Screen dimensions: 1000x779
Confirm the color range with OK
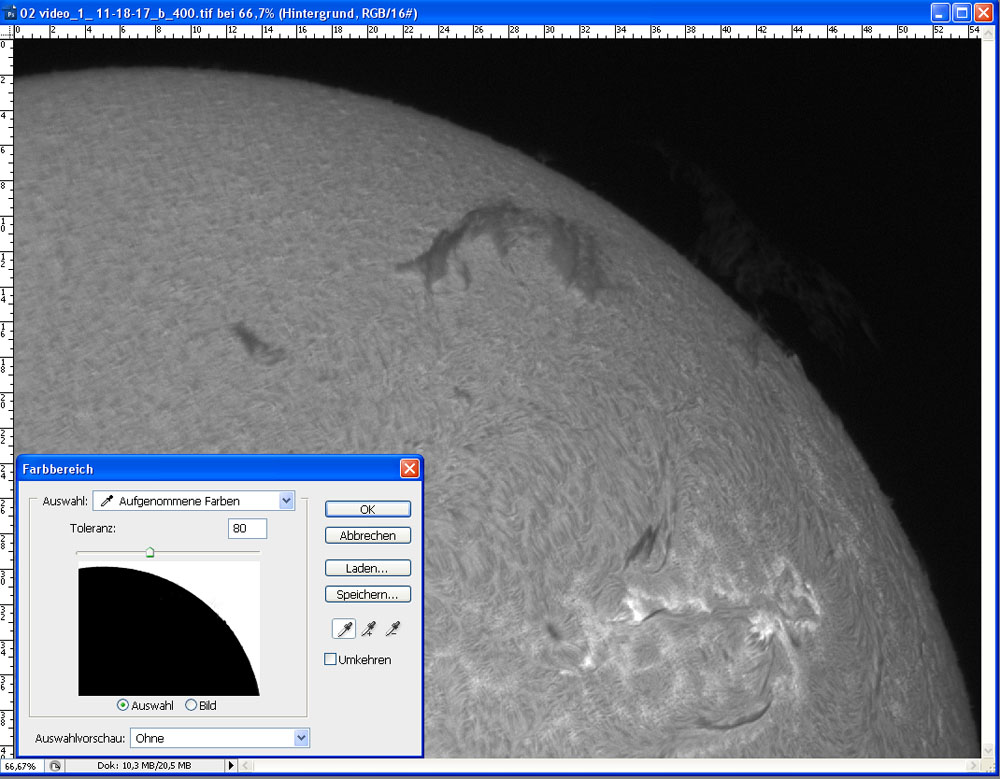(368, 509)
